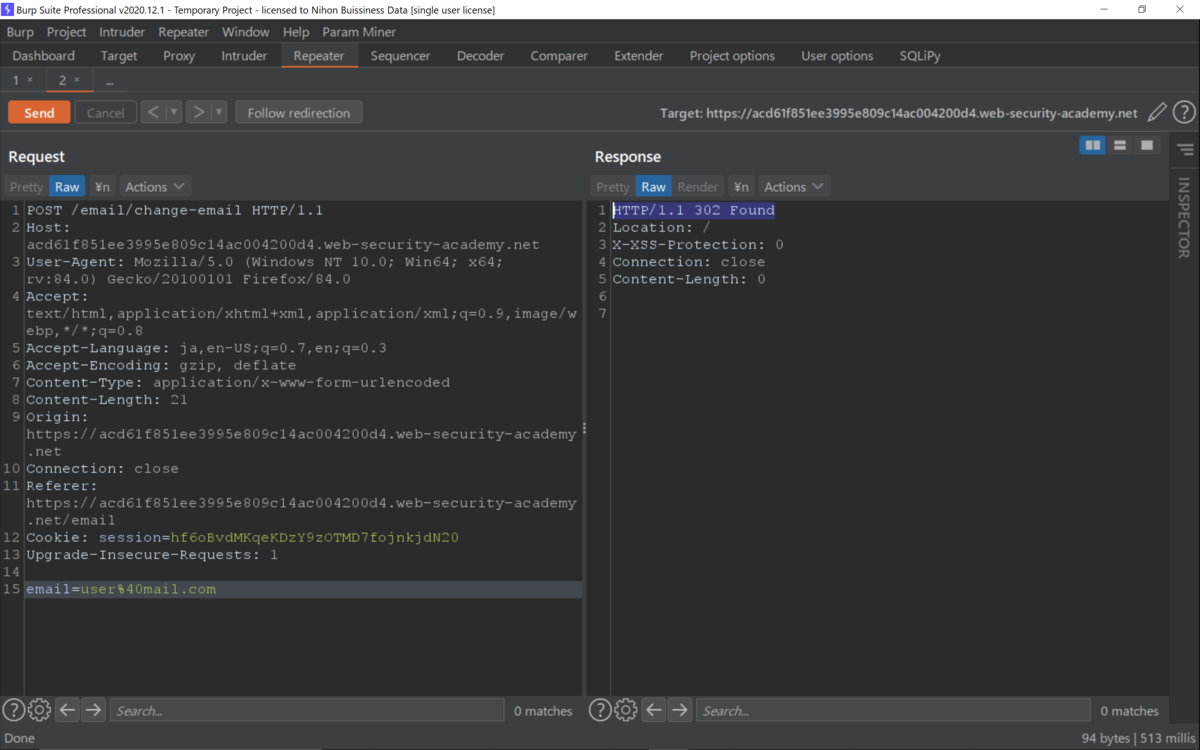This screenshot has height=750, width=1200.
Task: Switch Response view to Pretty
Action: pos(612,187)
